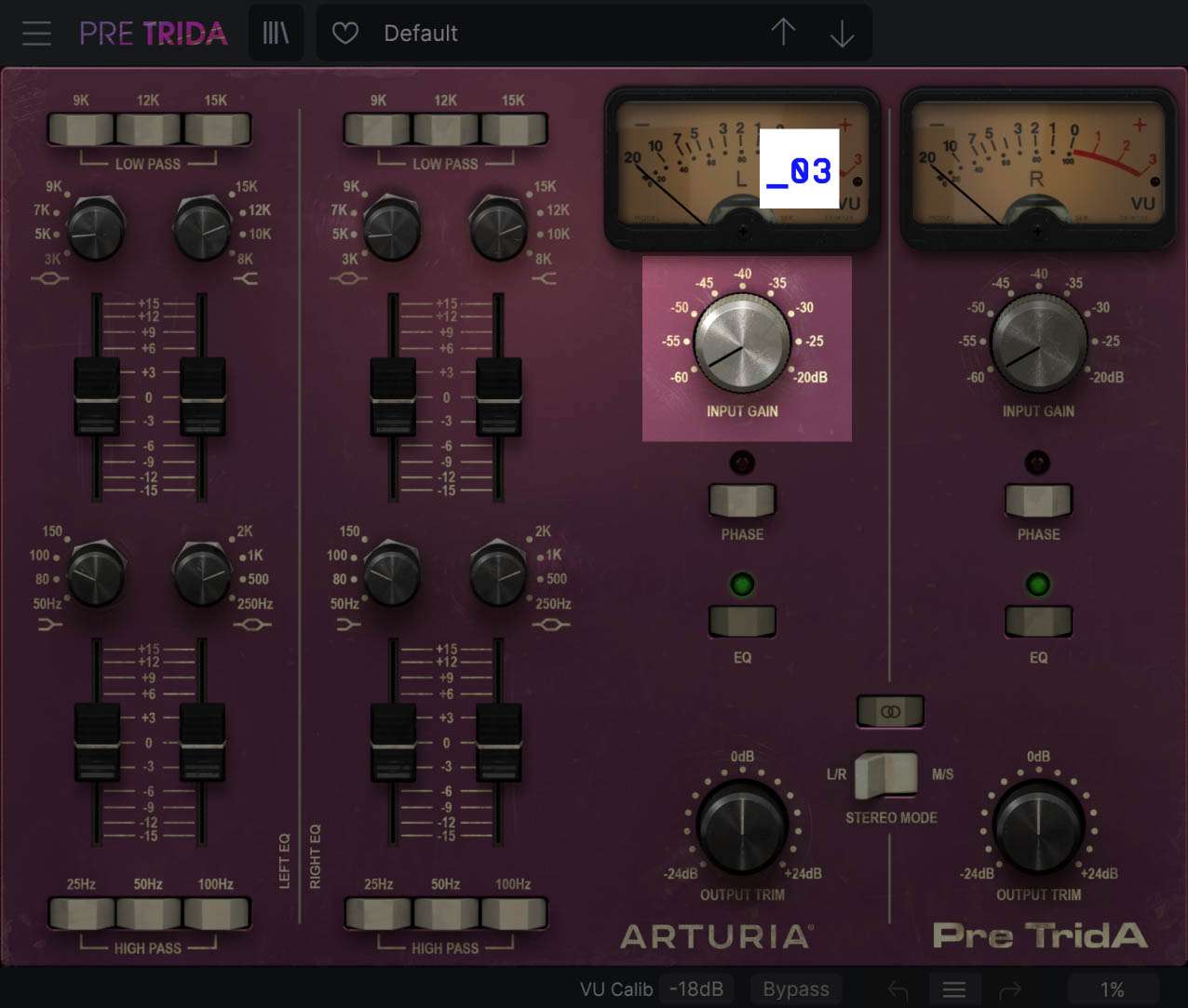This screenshot has height=1008, width=1188.
Task: Click the Bypass button
Action: coord(796,988)
